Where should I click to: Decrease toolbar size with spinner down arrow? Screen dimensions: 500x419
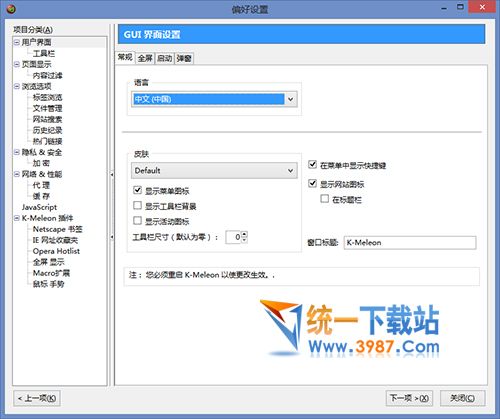tap(245, 240)
